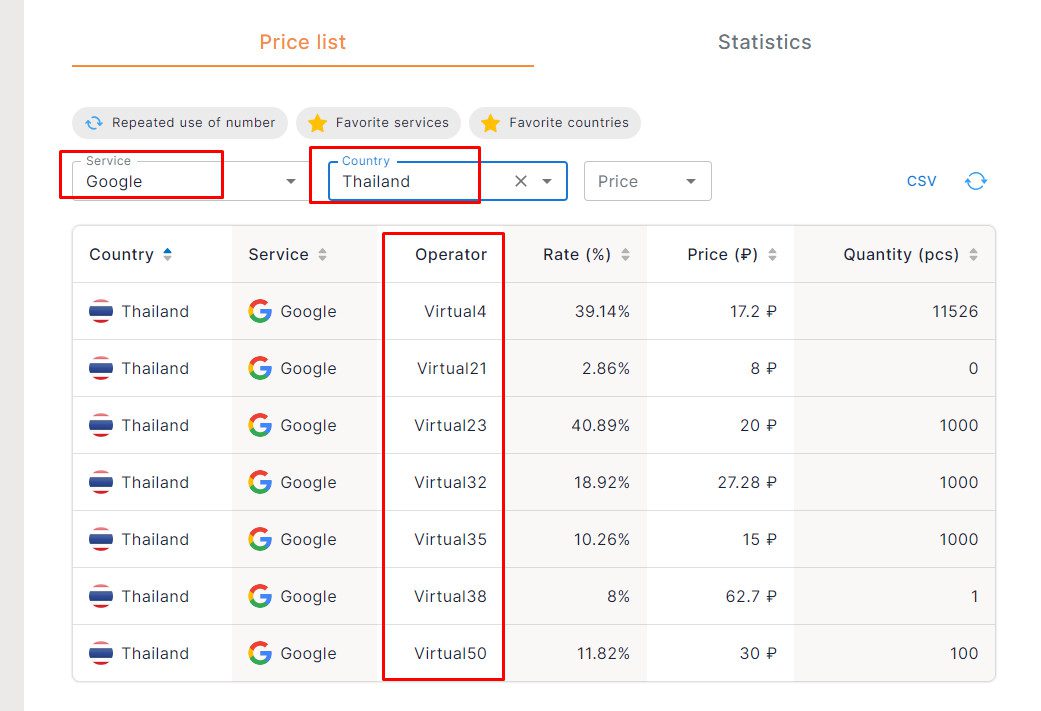Toggle Repeated use of number filter

click(x=180, y=123)
